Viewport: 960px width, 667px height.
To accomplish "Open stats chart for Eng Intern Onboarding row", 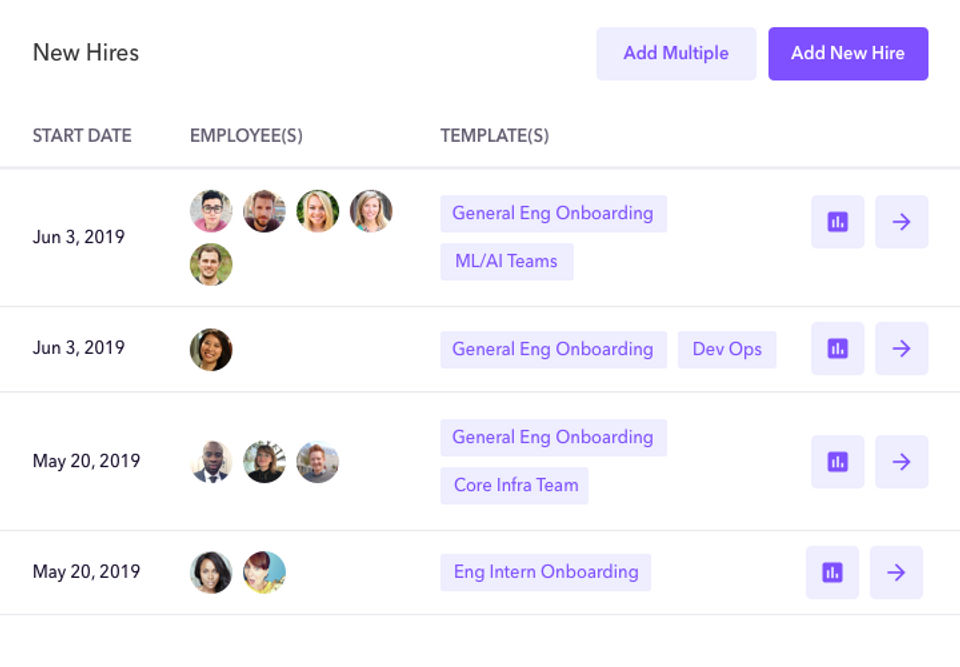I will (x=832, y=573).
